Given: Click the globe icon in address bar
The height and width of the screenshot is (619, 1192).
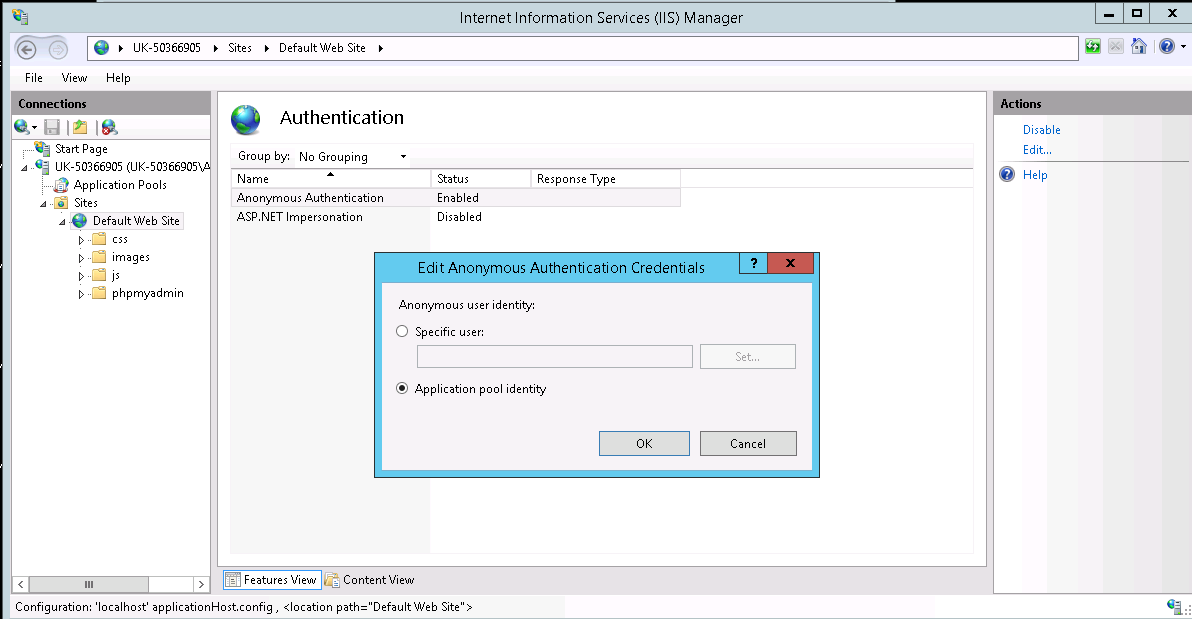Looking at the screenshot, I should 101,48.
